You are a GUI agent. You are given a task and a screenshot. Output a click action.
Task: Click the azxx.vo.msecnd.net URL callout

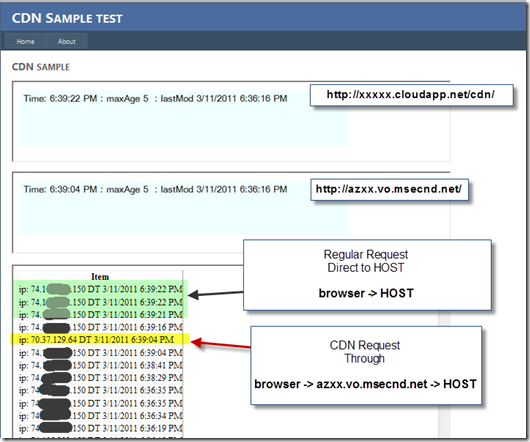tap(389, 189)
